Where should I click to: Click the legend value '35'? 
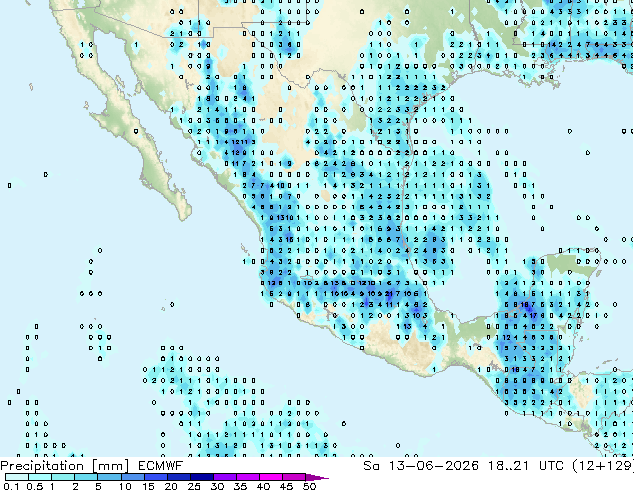[x=240, y=486]
